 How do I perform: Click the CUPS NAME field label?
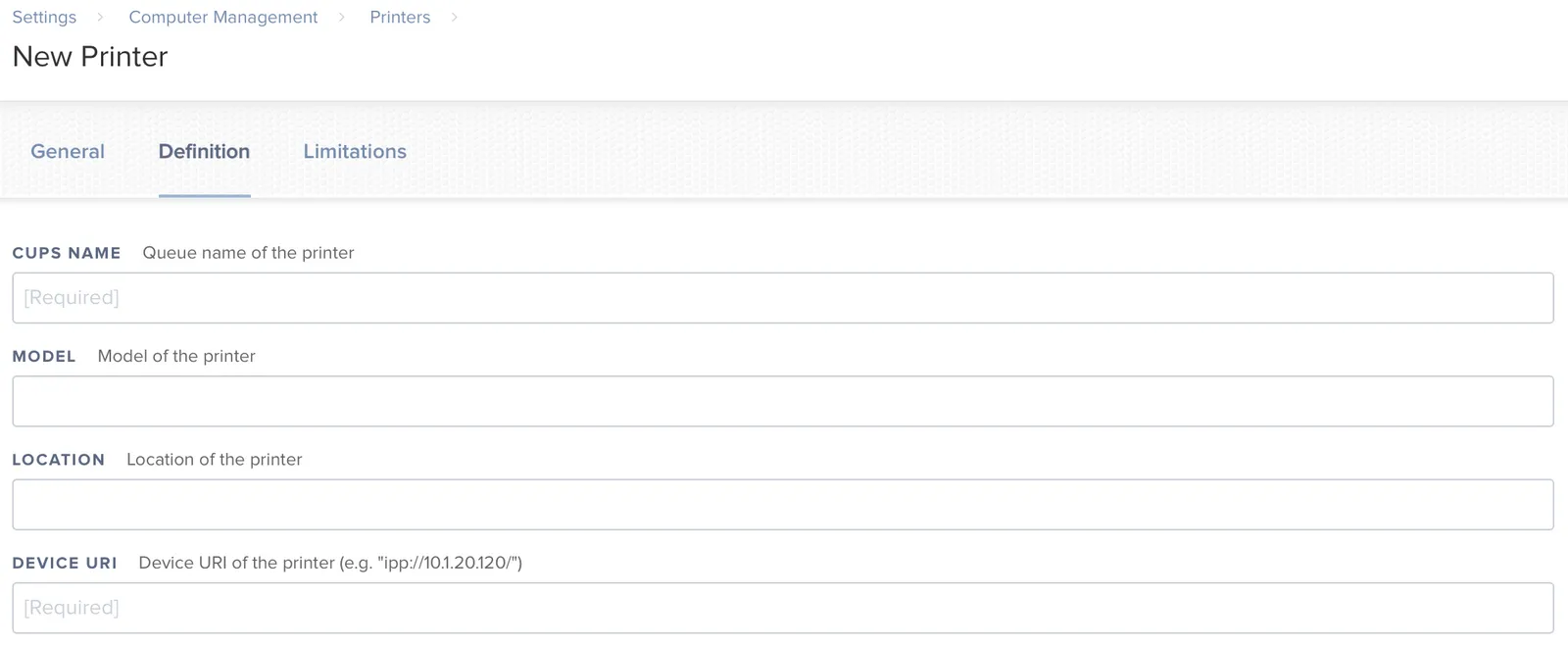[66, 253]
